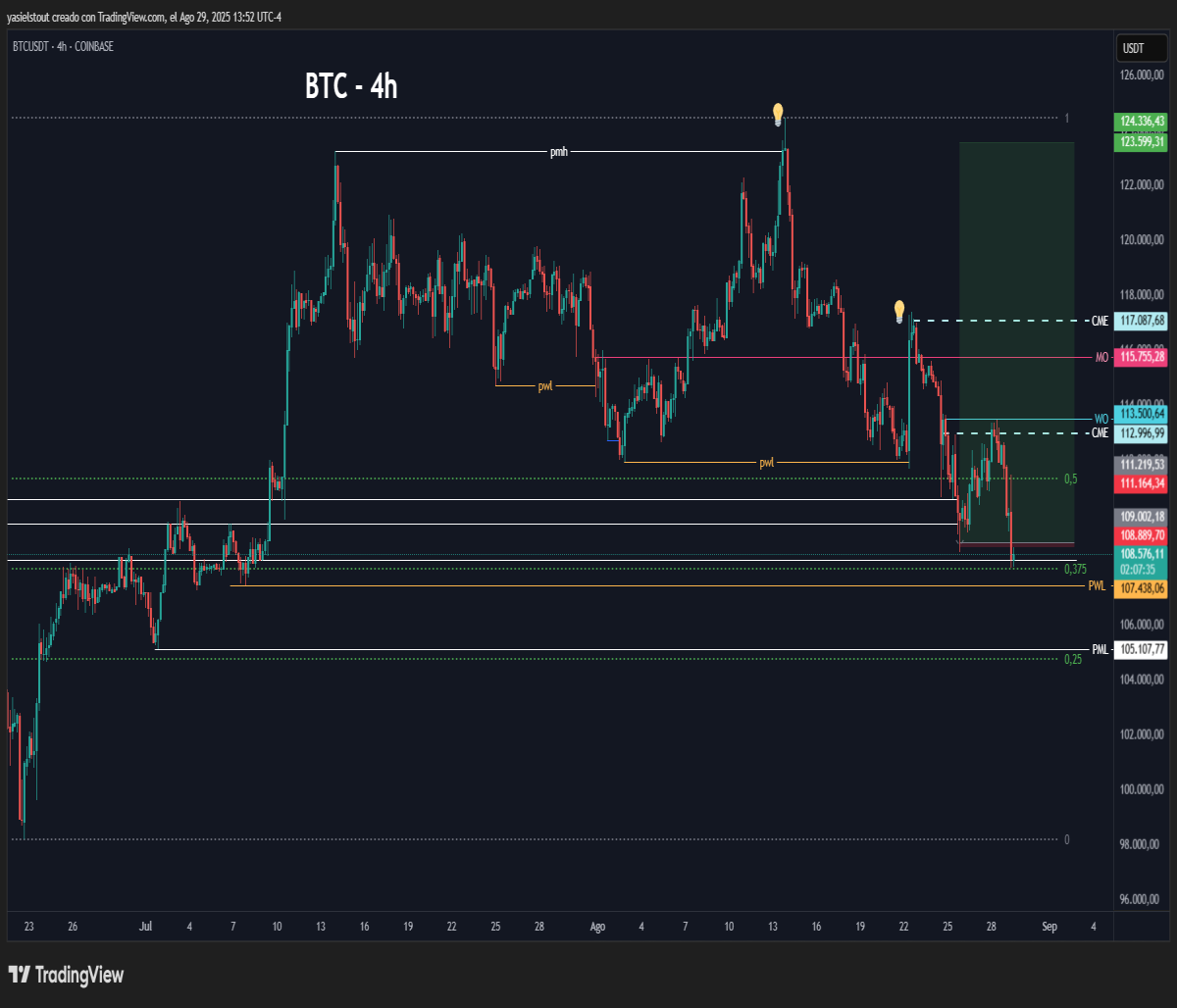Click the 123.599,31 green price label
This screenshot has width=1177, height=1008.
1142,142
